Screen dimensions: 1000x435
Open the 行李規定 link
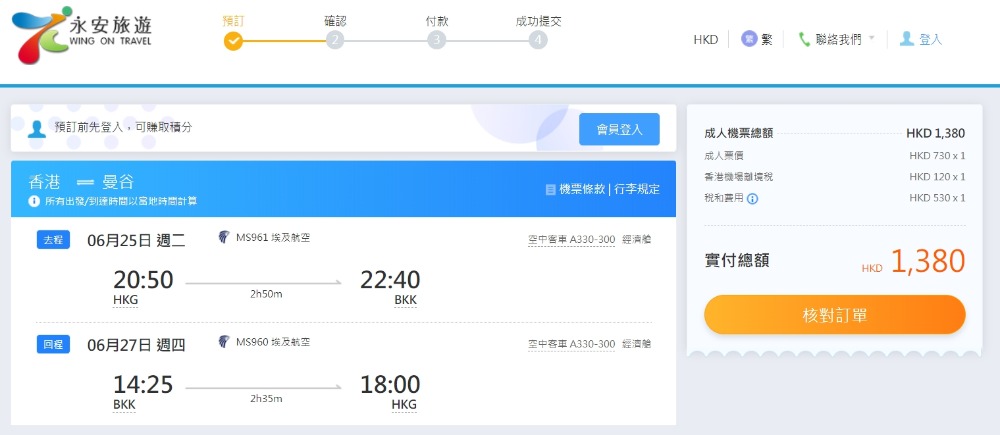[636, 189]
